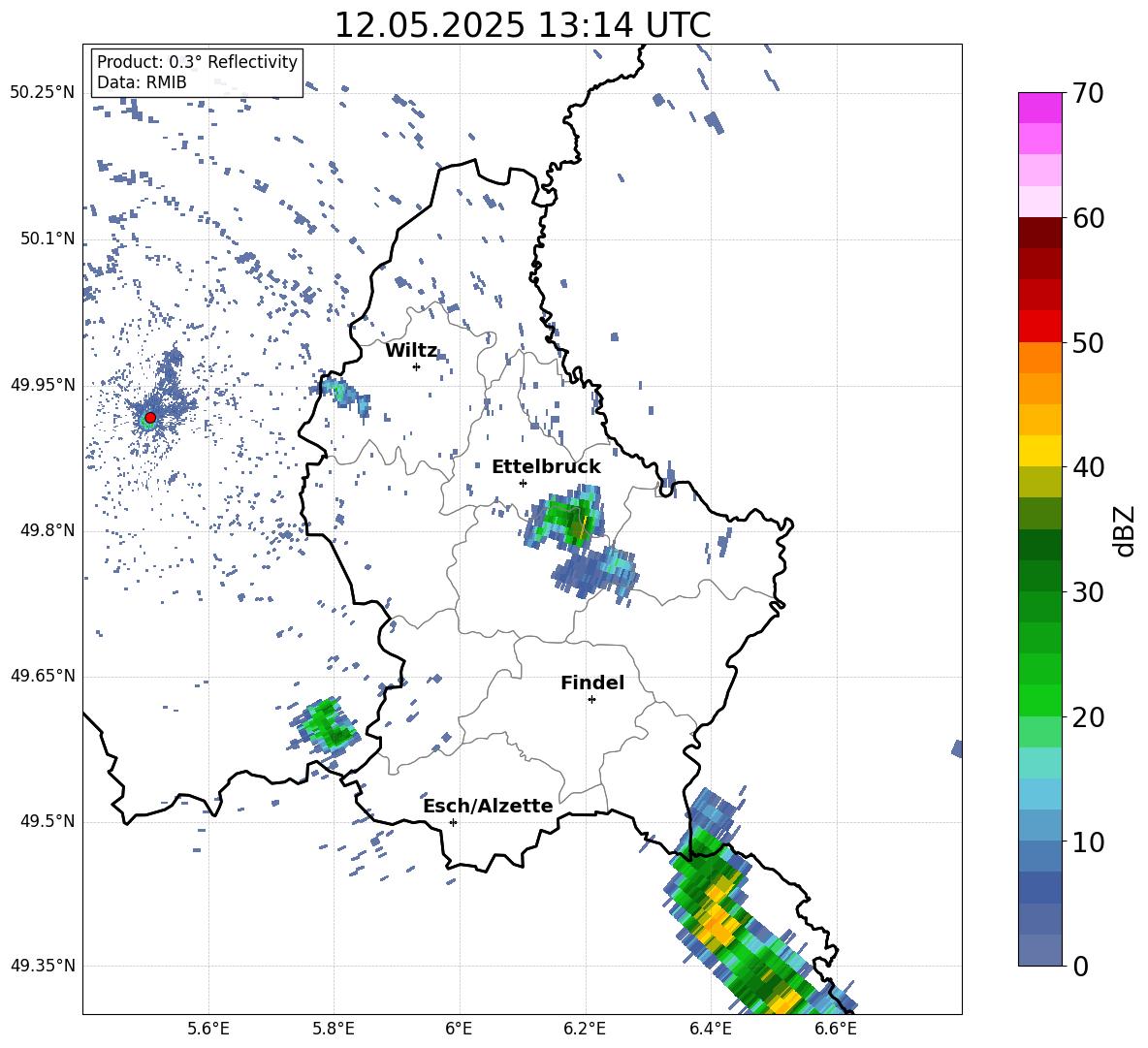Click the 0 value on colorbar
This screenshot has height=1048, width=1148.
tap(1080, 967)
